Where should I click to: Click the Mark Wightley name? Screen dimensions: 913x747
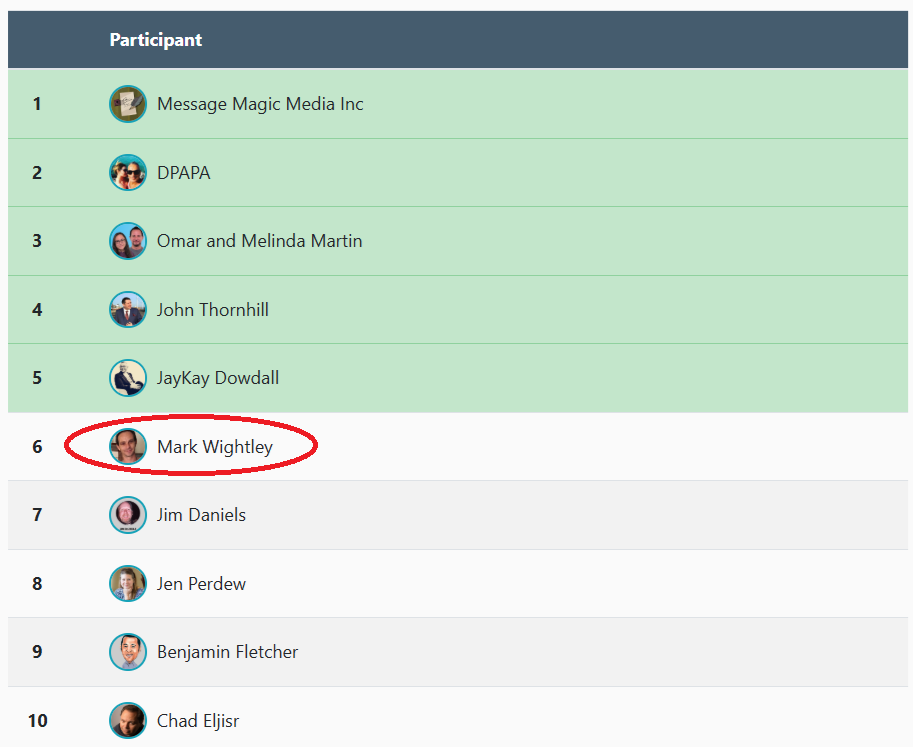click(215, 447)
